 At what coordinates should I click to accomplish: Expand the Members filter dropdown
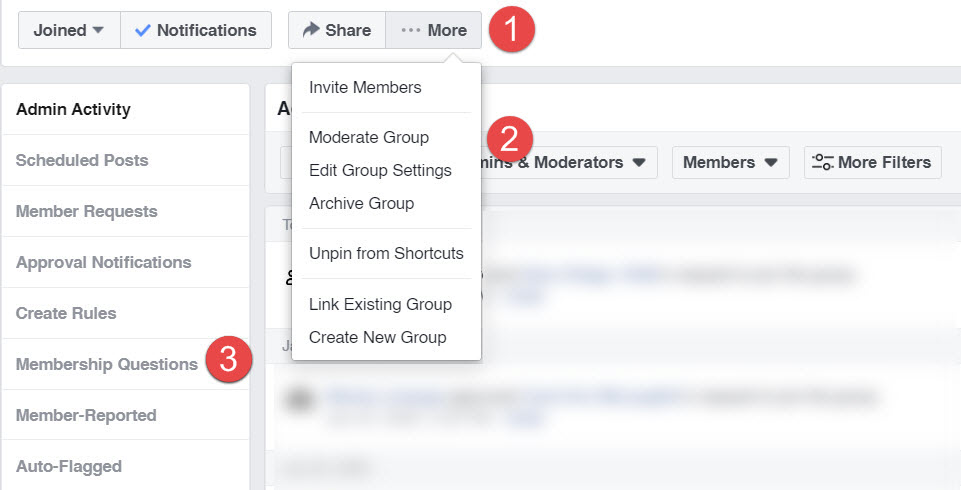731,162
